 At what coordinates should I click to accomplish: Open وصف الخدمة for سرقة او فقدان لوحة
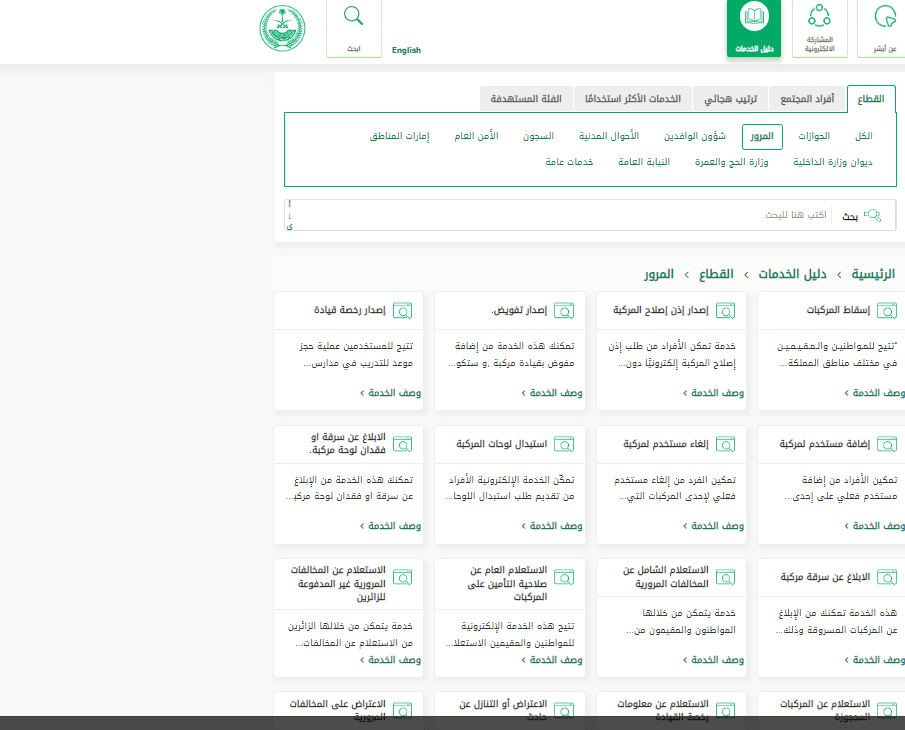pos(390,526)
